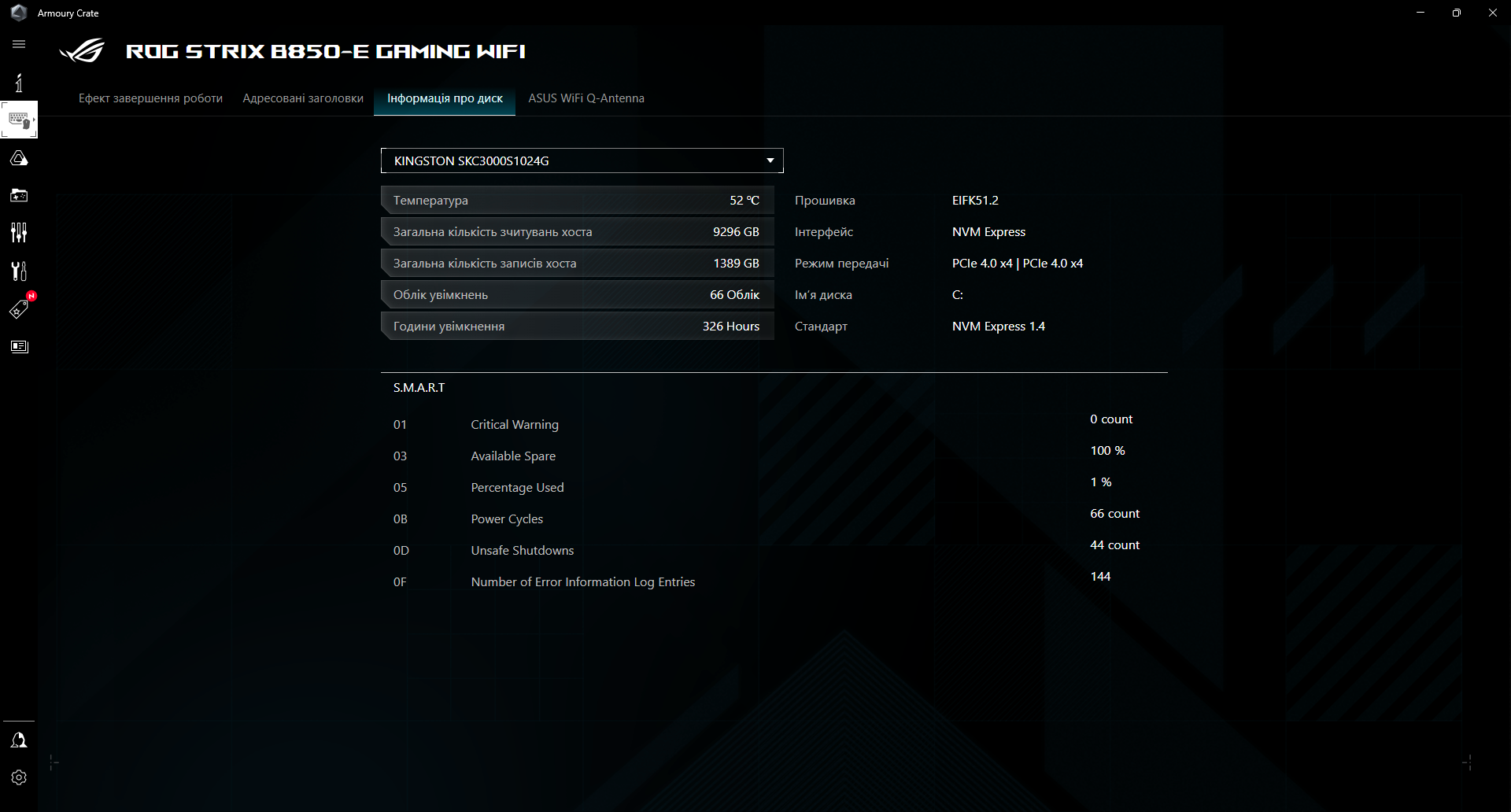Click the '100 %' Available Spare value
1511x812 pixels.
click(1107, 451)
